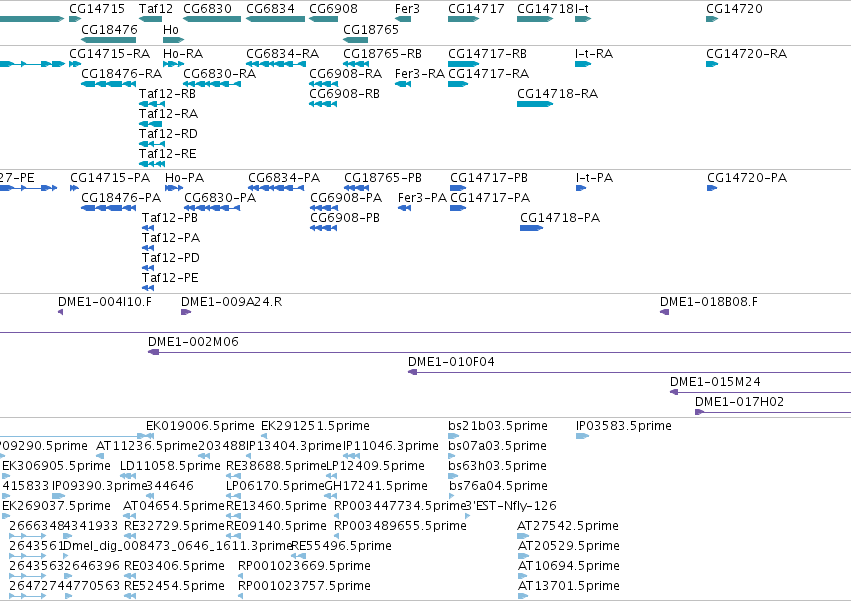Select transcript Ho-RA
851x601 pixels.
[183, 54]
